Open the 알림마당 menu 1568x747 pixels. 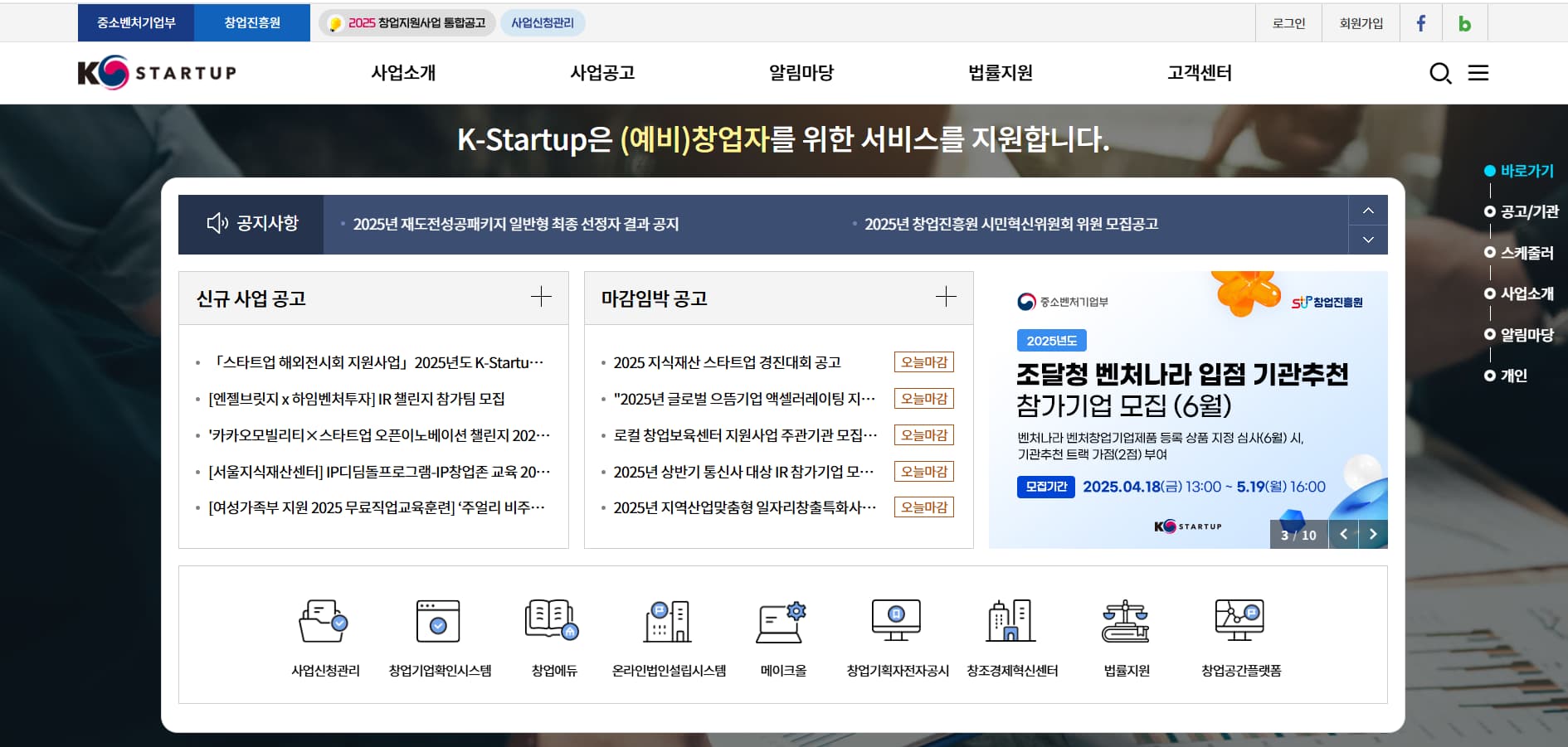[799, 73]
